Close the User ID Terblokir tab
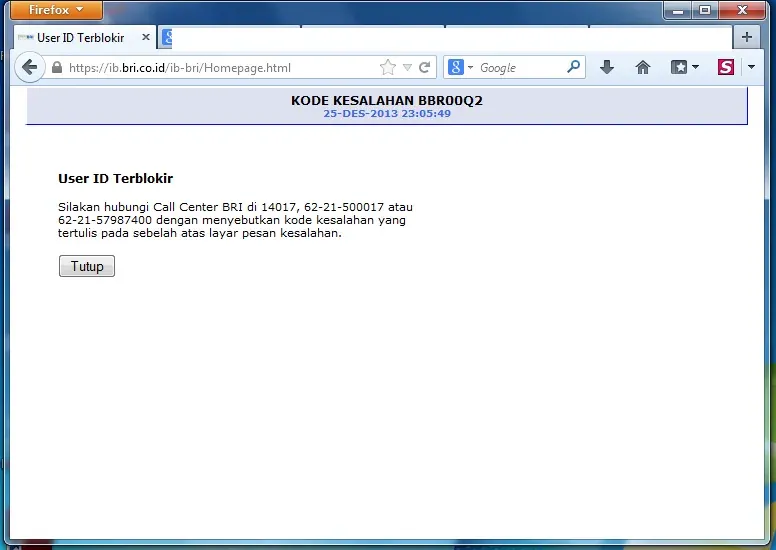This screenshot has height=550, width=776. coord(146,38)
